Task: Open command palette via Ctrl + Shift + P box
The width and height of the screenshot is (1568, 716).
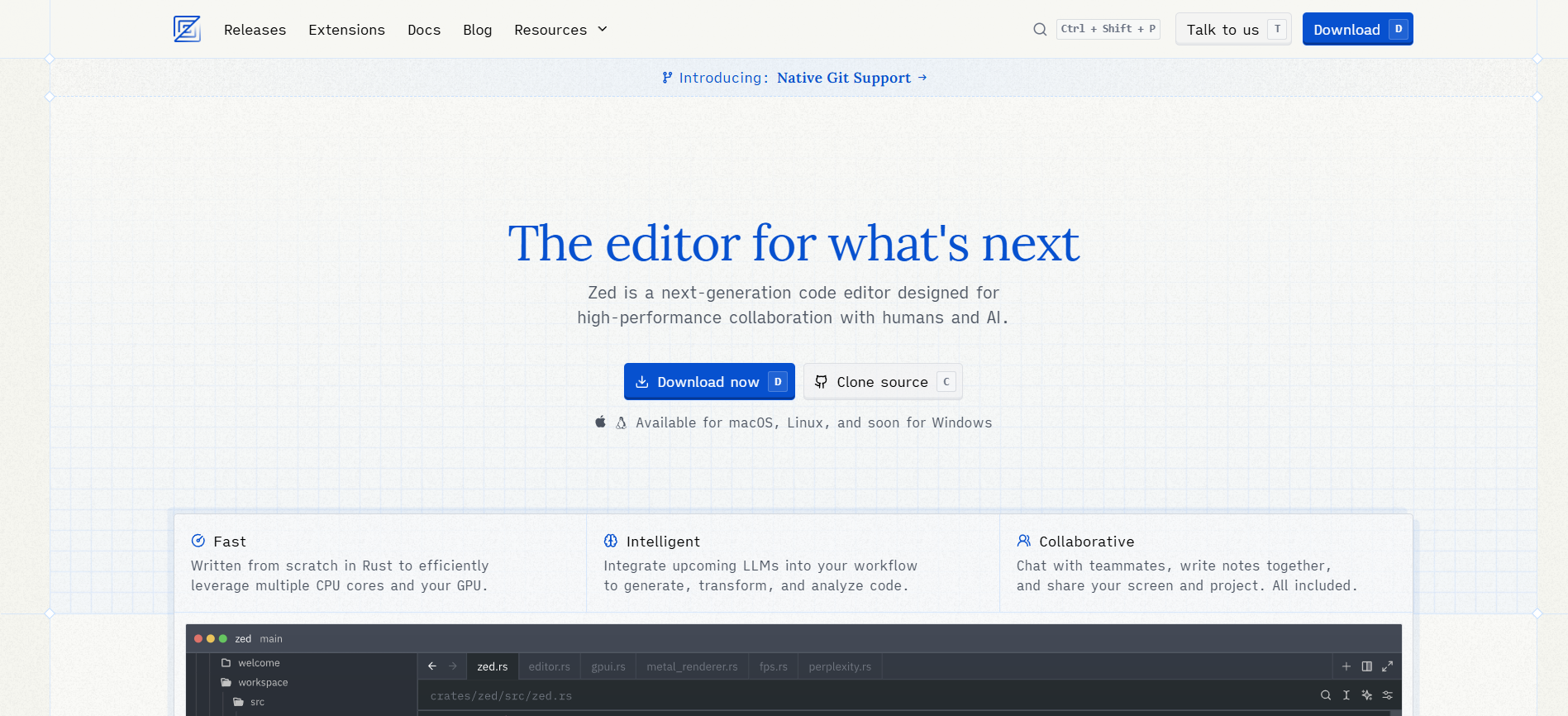Action: coord(1108,29)
